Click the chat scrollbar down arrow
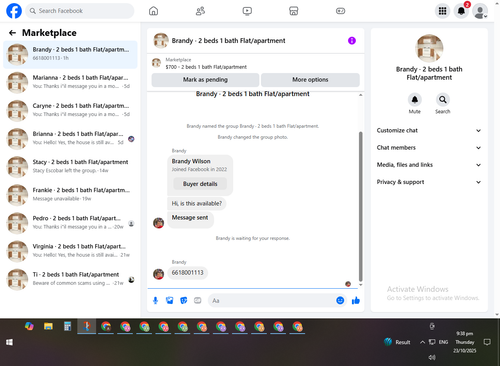The image size is (500, 366). tap(360, 285)
